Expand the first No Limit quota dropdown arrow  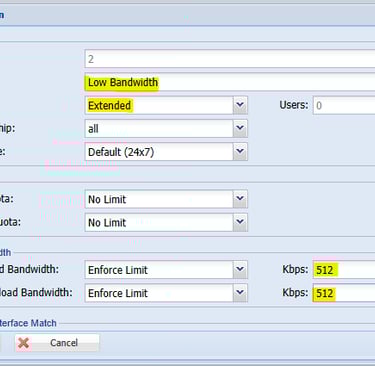(x=240, y=199)
